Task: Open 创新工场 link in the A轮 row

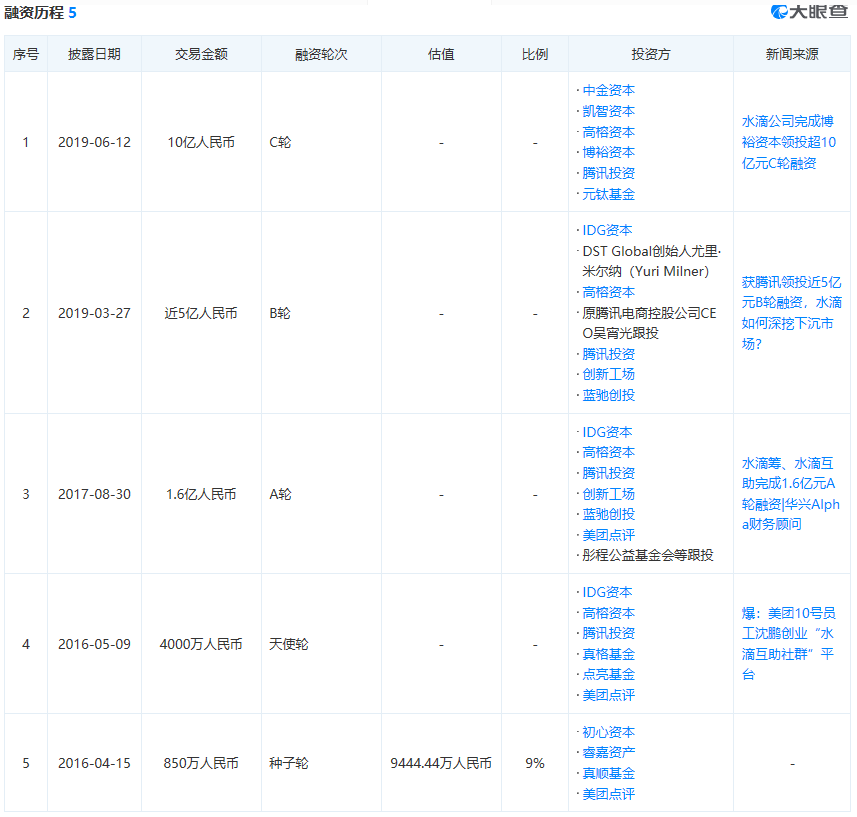Action: click(x=608, y=493)
